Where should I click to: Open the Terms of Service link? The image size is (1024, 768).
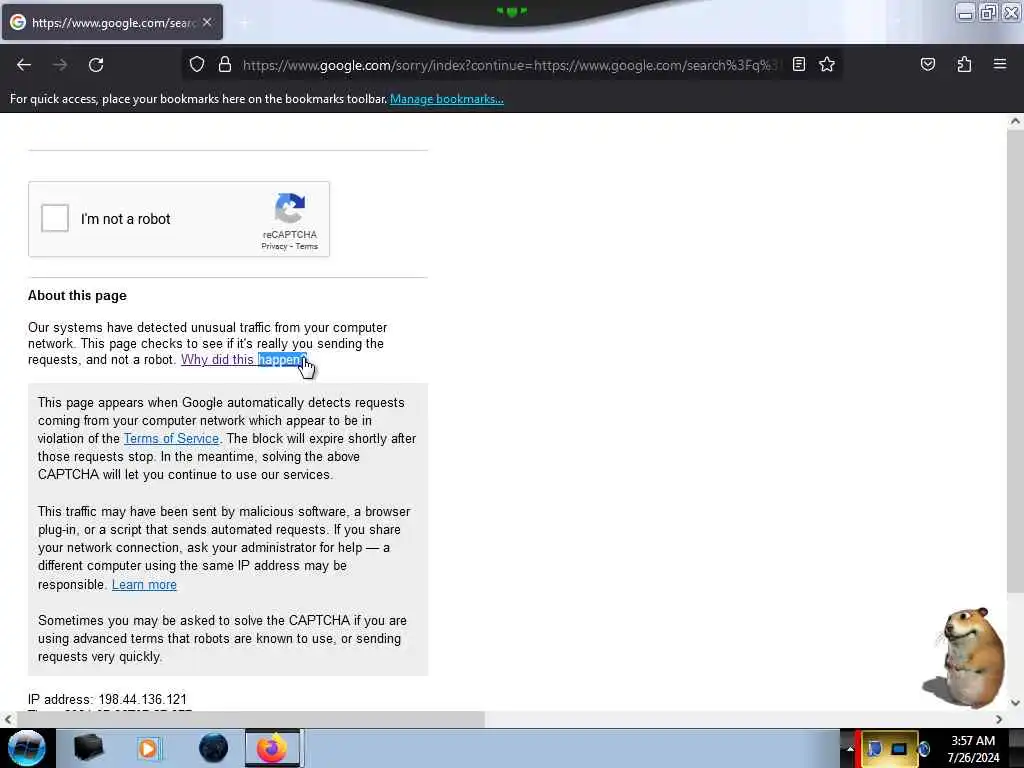point(171,438)
